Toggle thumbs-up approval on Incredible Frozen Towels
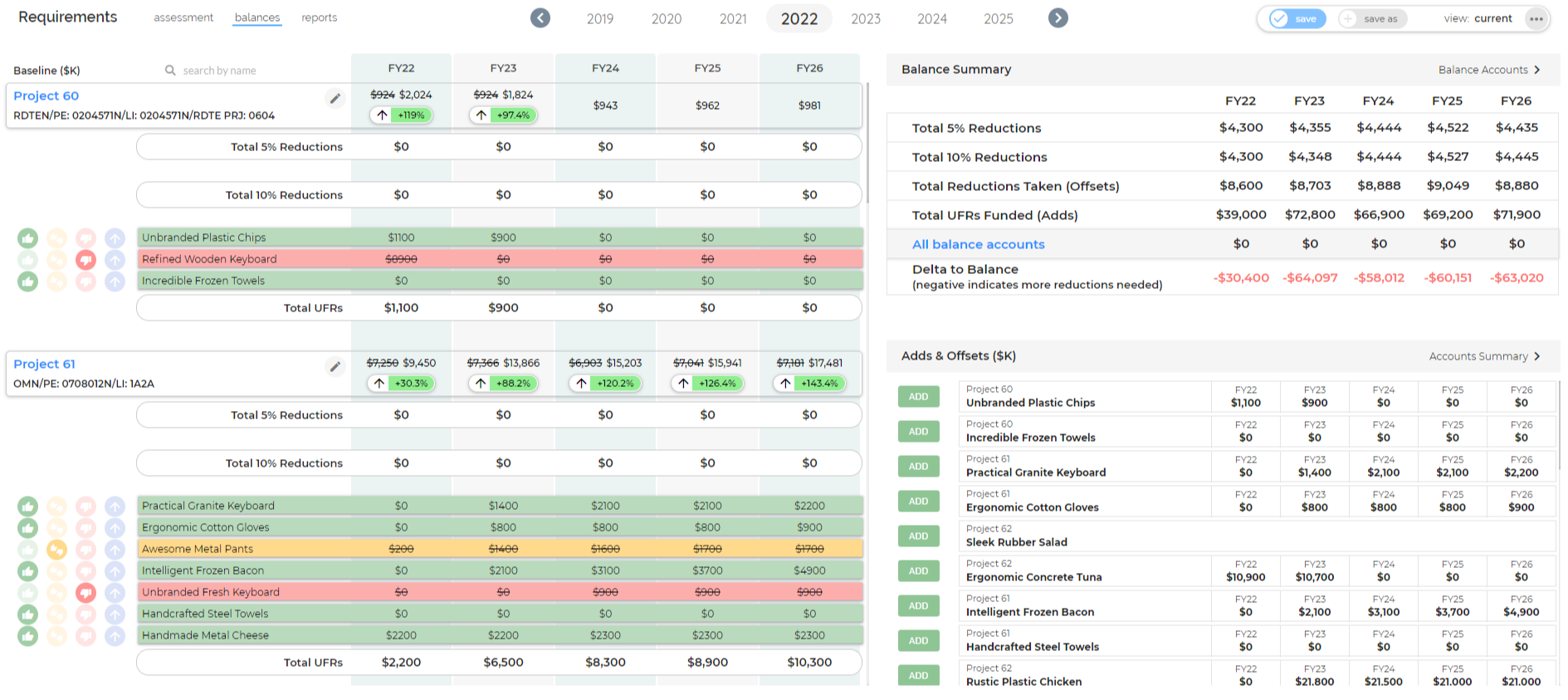The image size is (1568, 700). tap(28, 281)
